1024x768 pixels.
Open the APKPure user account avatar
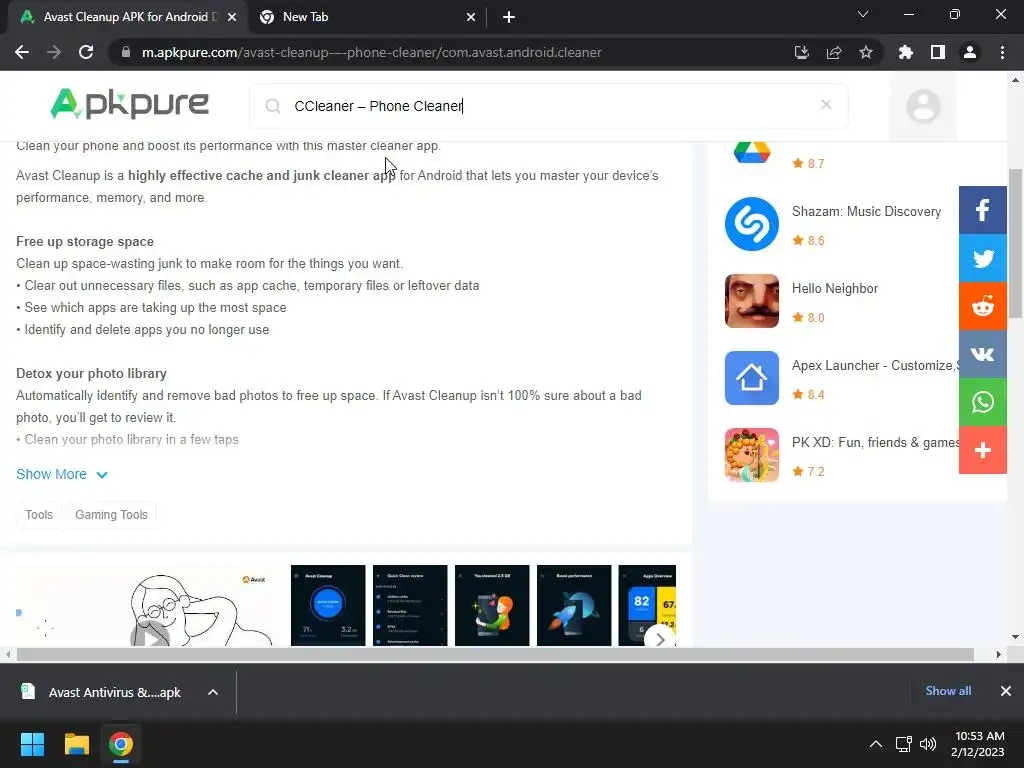[x=923, y=106]
